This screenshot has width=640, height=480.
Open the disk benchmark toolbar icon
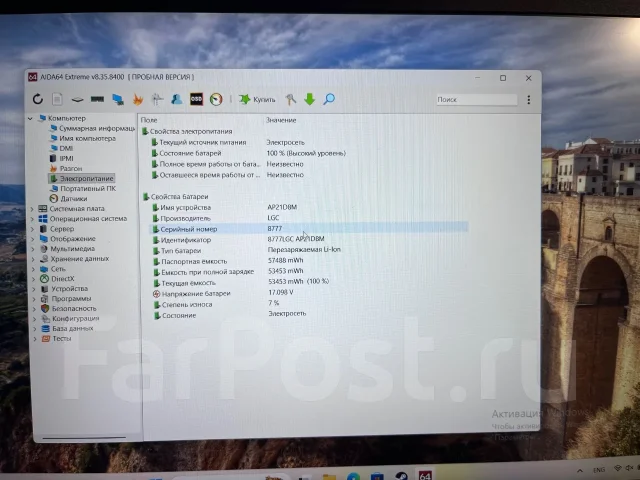point(77,99)
